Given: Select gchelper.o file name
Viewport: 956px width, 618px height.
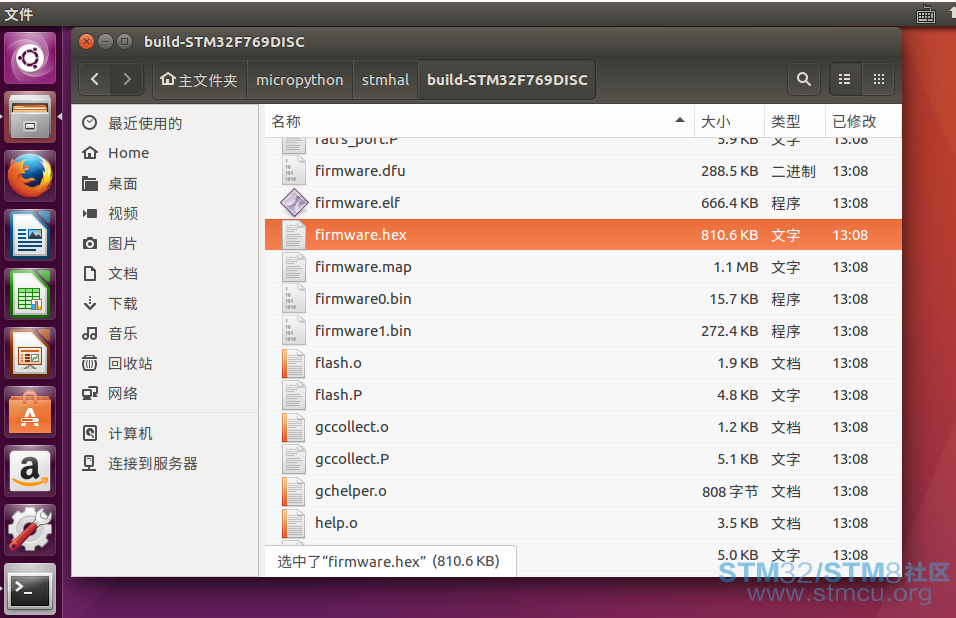Looking at the screenshot, I should 351,491.
